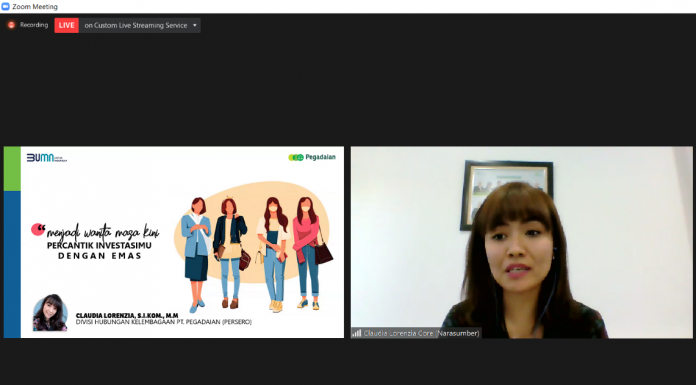This screenshot has height=385, width=696.
Task: Select the speaker's webcam video tile
Action: tap(522, 242)
